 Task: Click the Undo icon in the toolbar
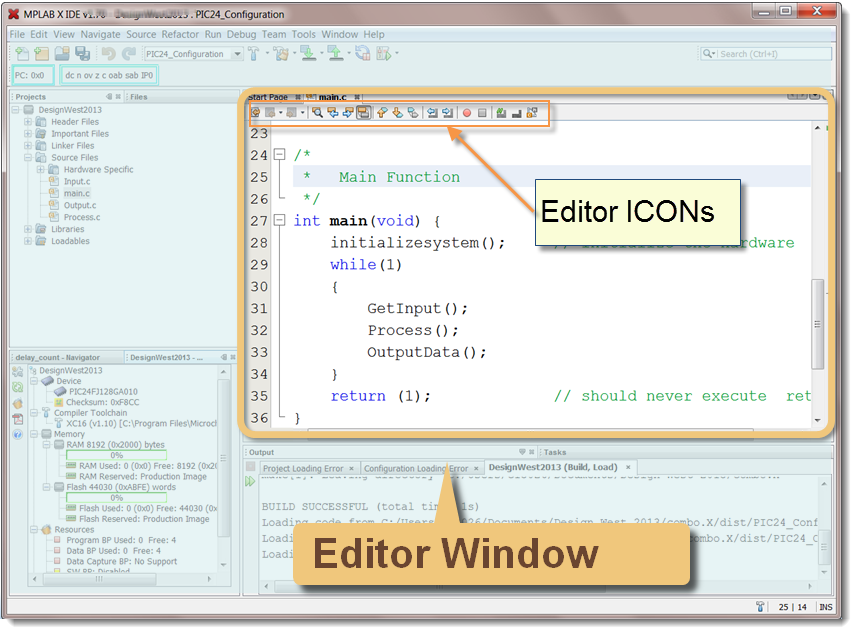click(109, 53)
